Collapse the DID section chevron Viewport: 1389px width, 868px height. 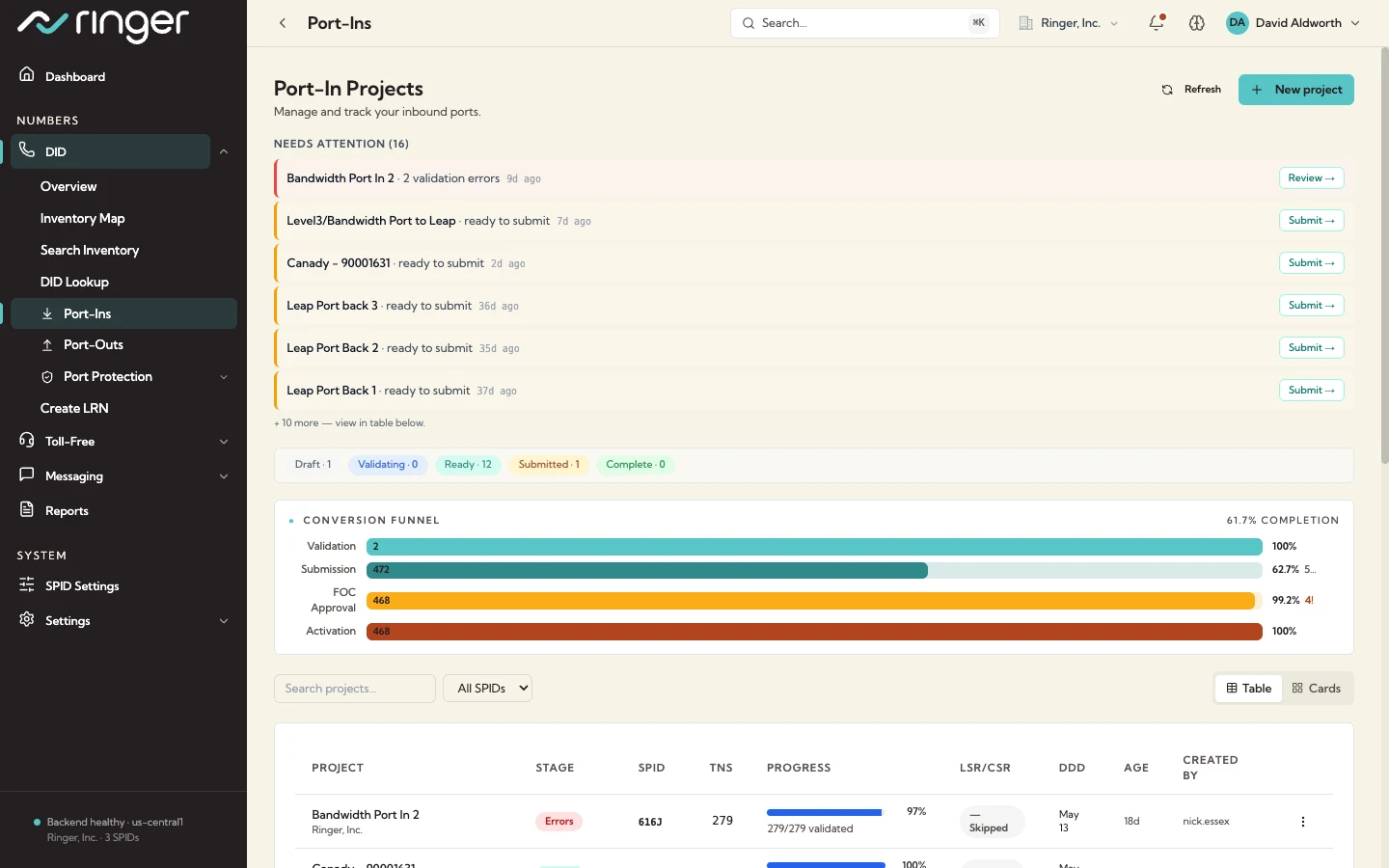(224, 151)
